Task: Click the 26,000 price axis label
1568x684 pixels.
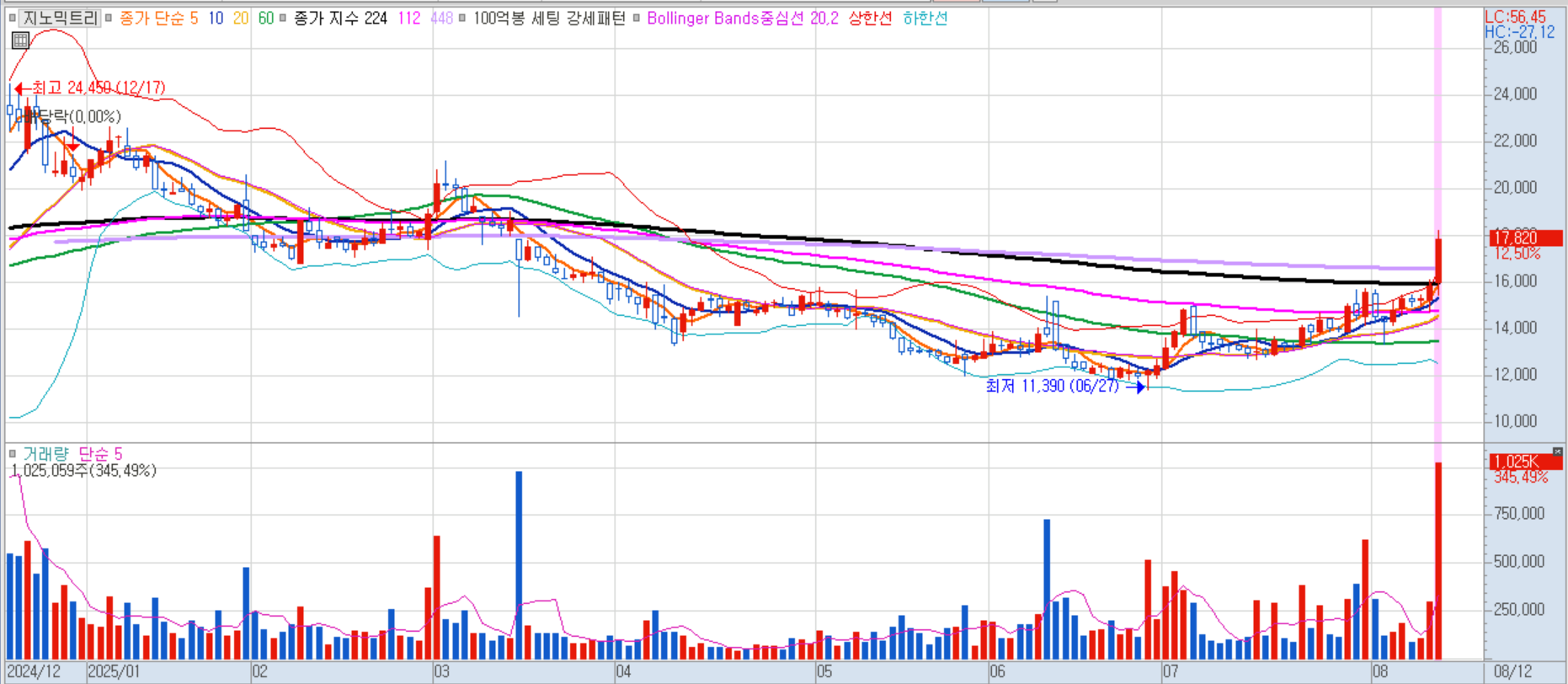Action: point(1515,47)
